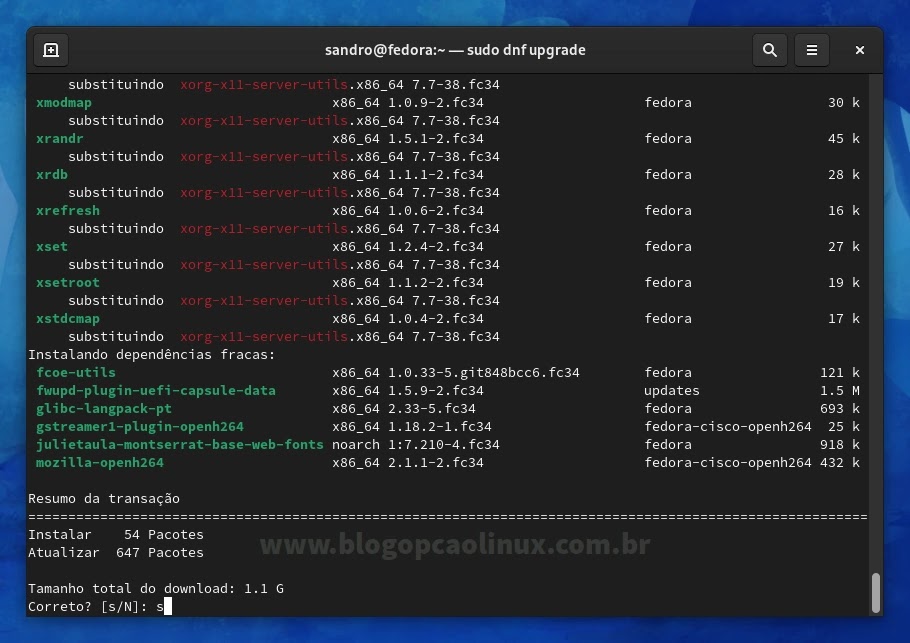This screenshot has width=910, height=643.
Task: Close the terminal window
Action: pyautogui.click(x=860, y=50)
